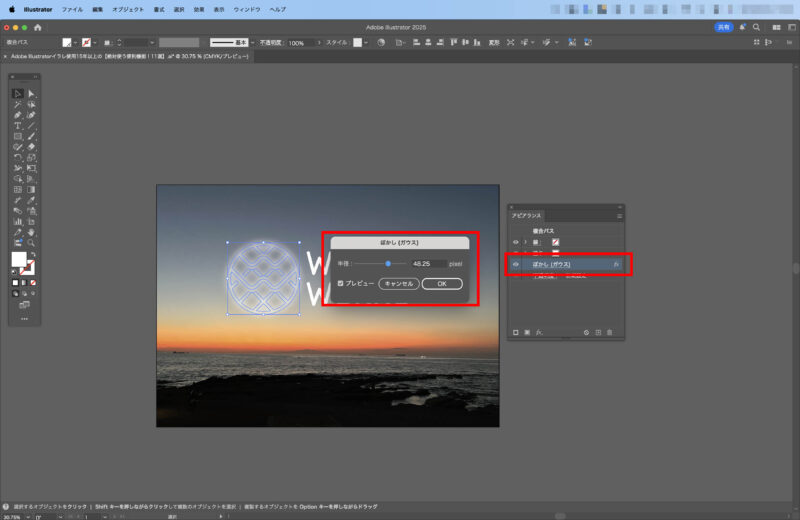Click the キャンセル button
Screen dimensions: 800x520
398,283
